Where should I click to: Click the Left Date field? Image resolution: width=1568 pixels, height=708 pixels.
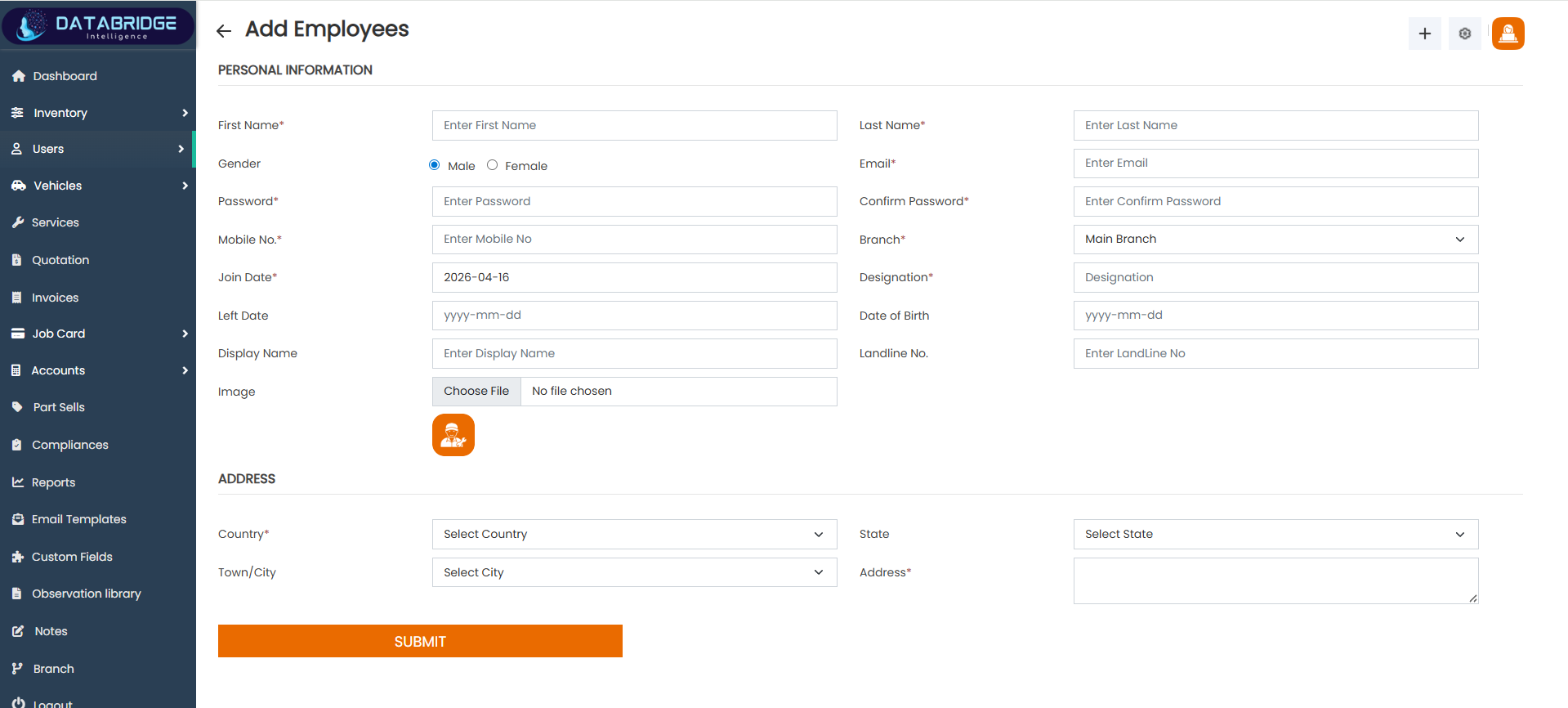point(634,316)
